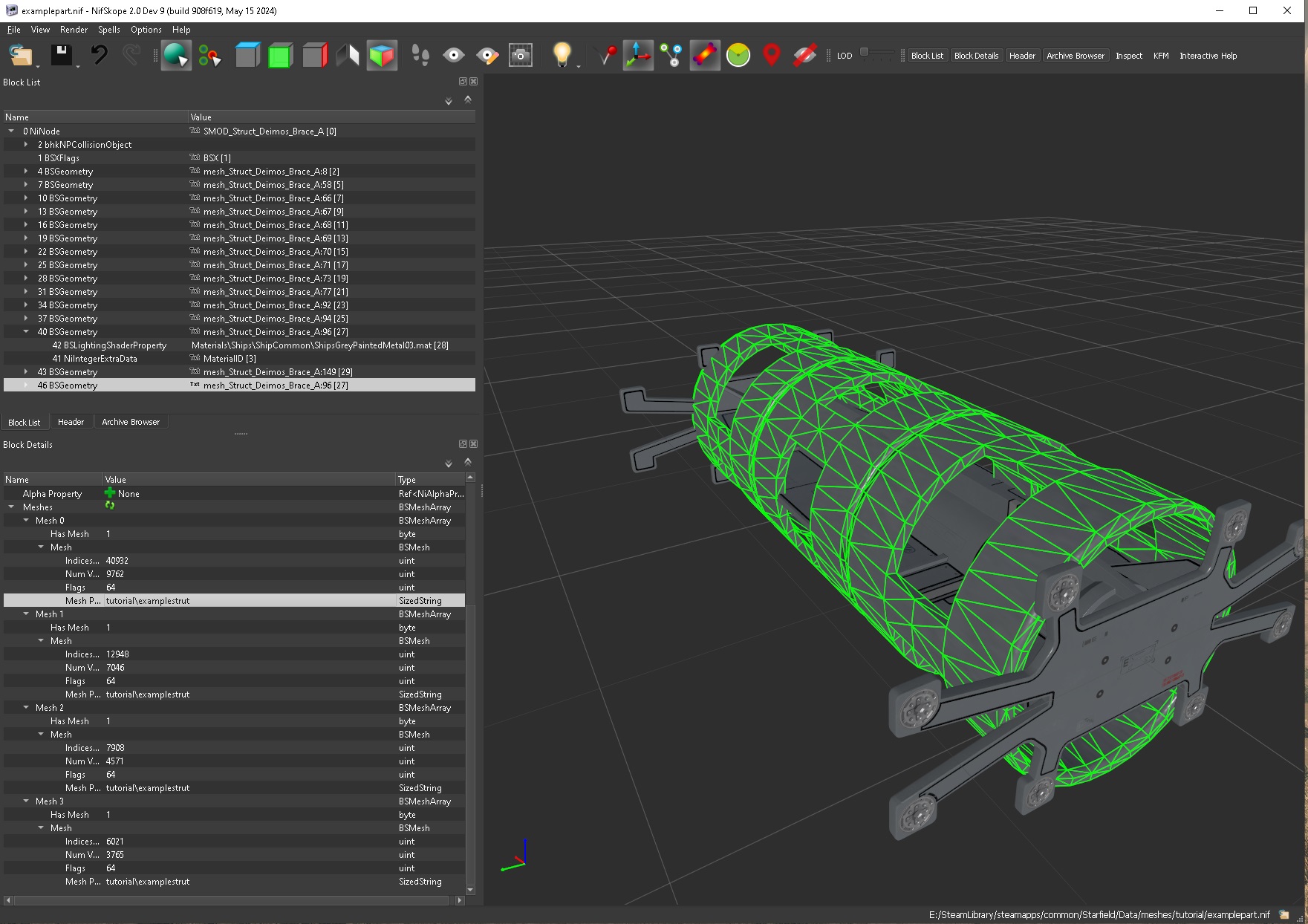This screenshot has height=924, width=1308.
Task: Click Interactive Help in toolbar
Action: 1208,56
